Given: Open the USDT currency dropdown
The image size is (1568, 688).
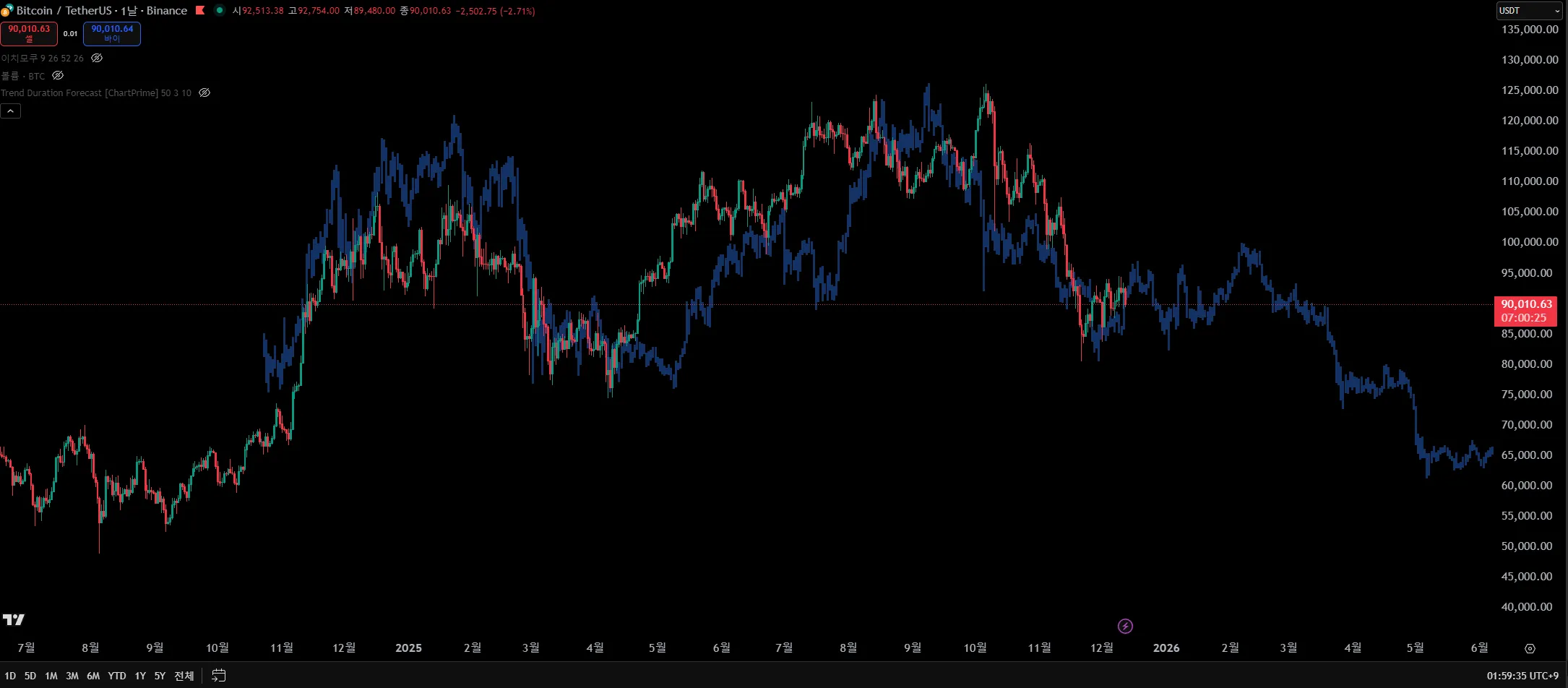Looking at the screenshot, I should coord(1528,11).
